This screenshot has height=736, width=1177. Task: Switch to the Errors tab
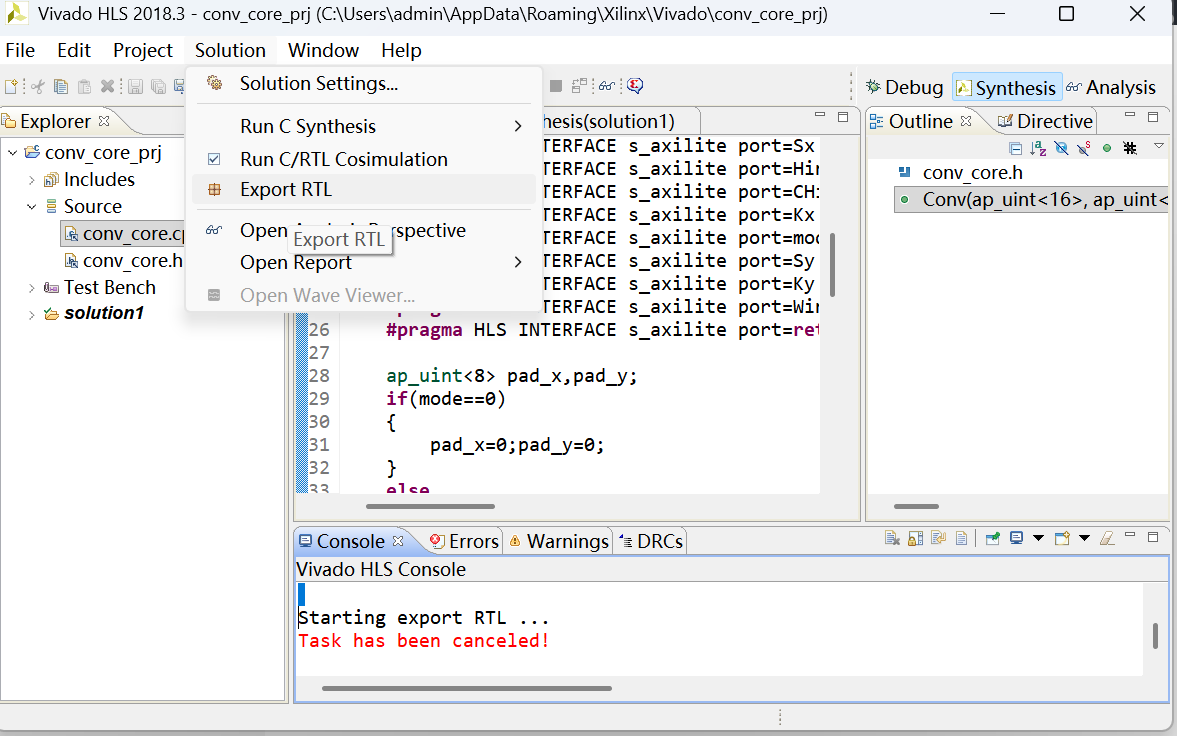(463, 541)
